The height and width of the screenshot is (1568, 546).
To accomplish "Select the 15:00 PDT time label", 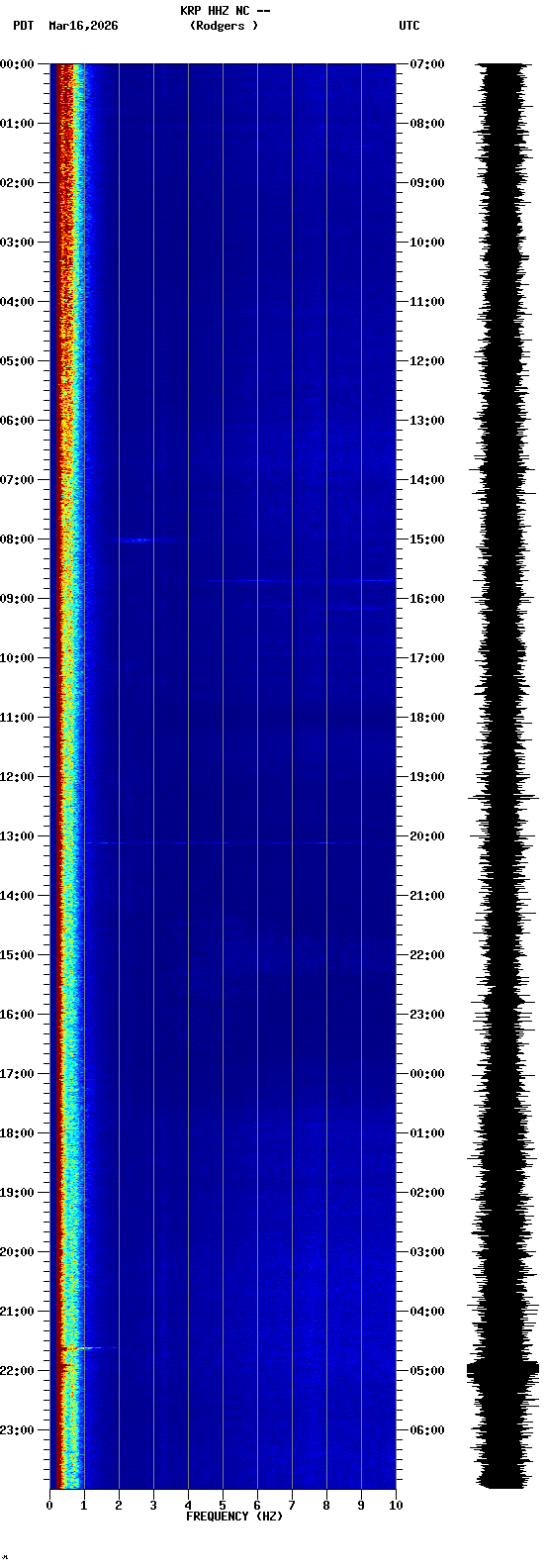I will [17, 955].
